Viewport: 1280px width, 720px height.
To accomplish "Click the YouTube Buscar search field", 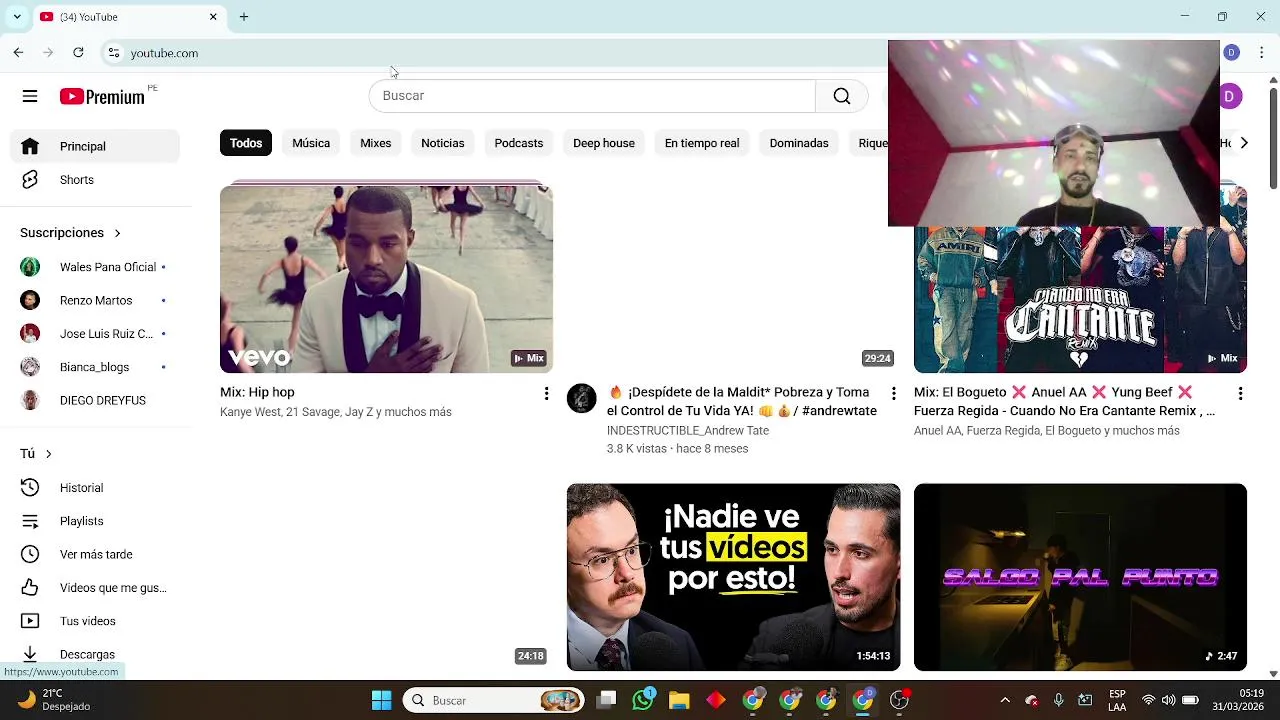I will coord(592,96).
